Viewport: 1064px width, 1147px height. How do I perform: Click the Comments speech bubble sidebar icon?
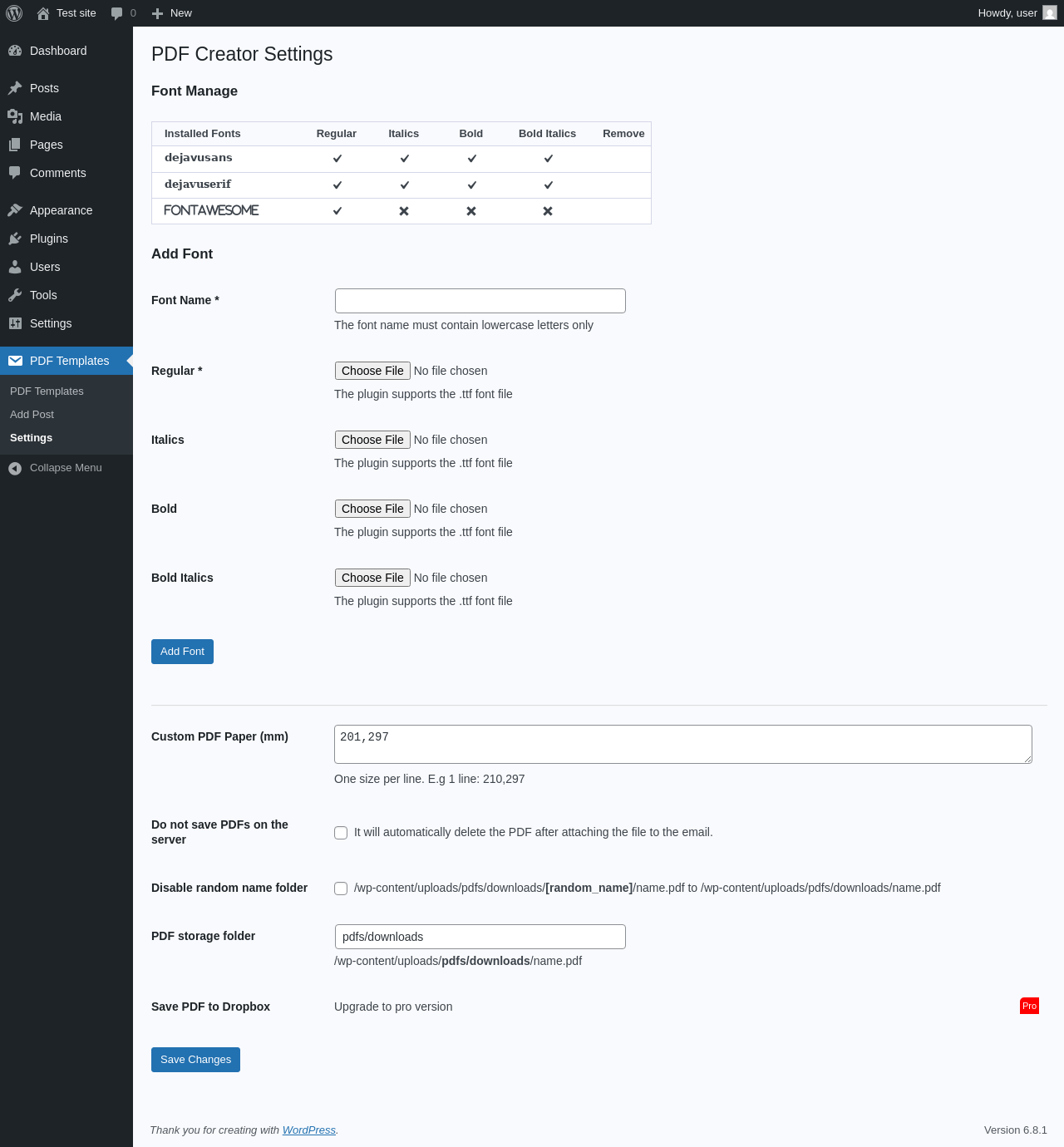pyautogui.click(x=15, y=173)
